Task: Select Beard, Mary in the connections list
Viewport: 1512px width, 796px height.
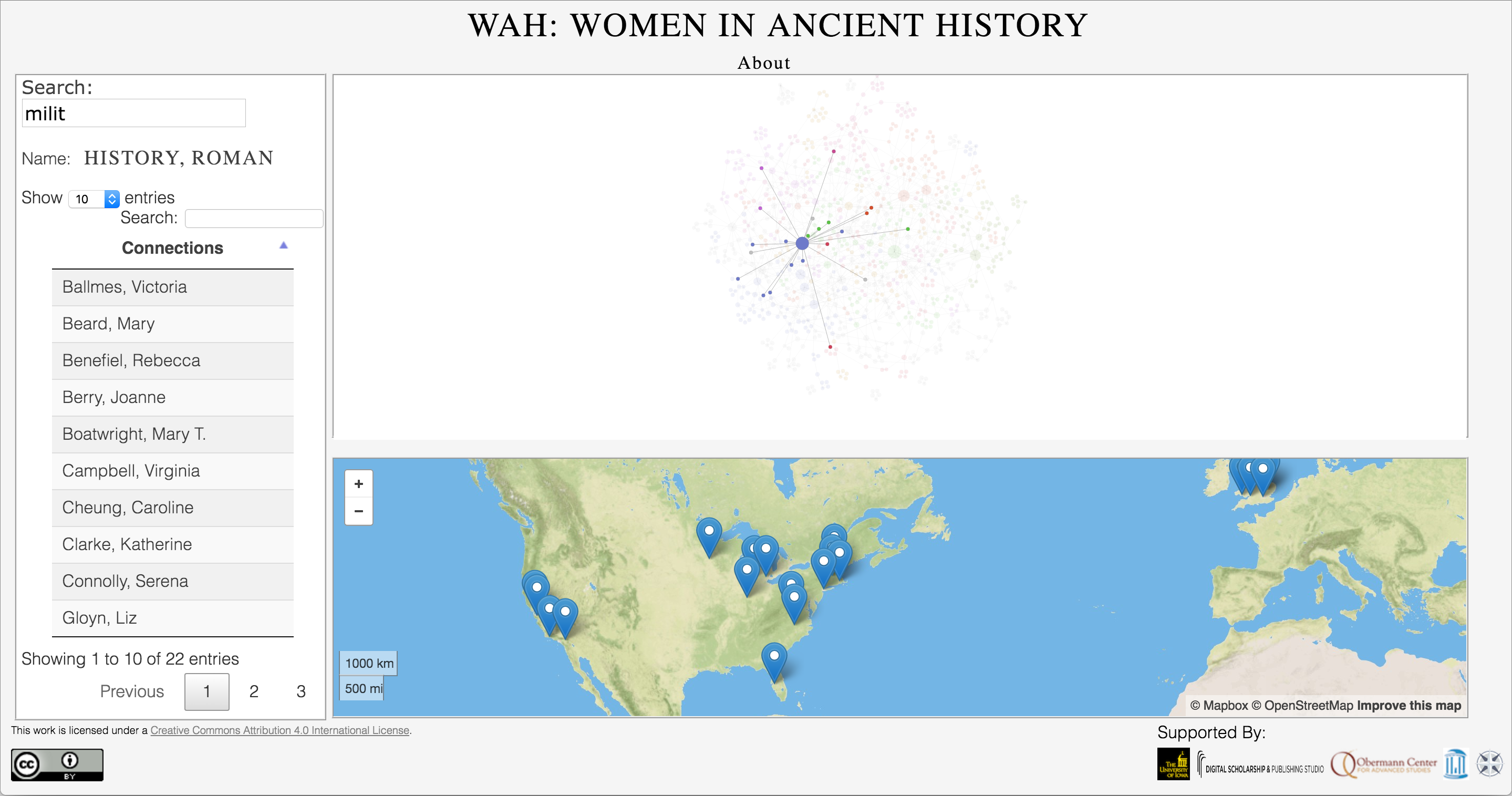Action: 109,324
